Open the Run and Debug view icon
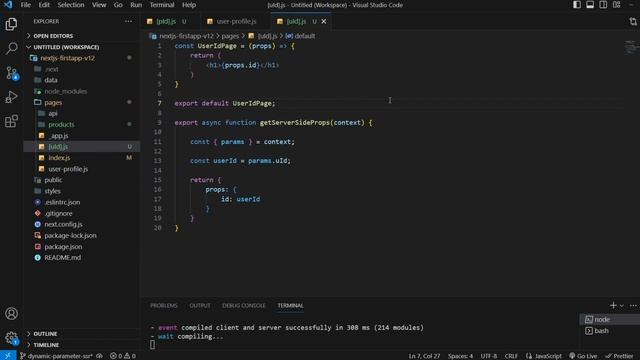This screenshot has height=360, width=640. [x=11, y=97]
